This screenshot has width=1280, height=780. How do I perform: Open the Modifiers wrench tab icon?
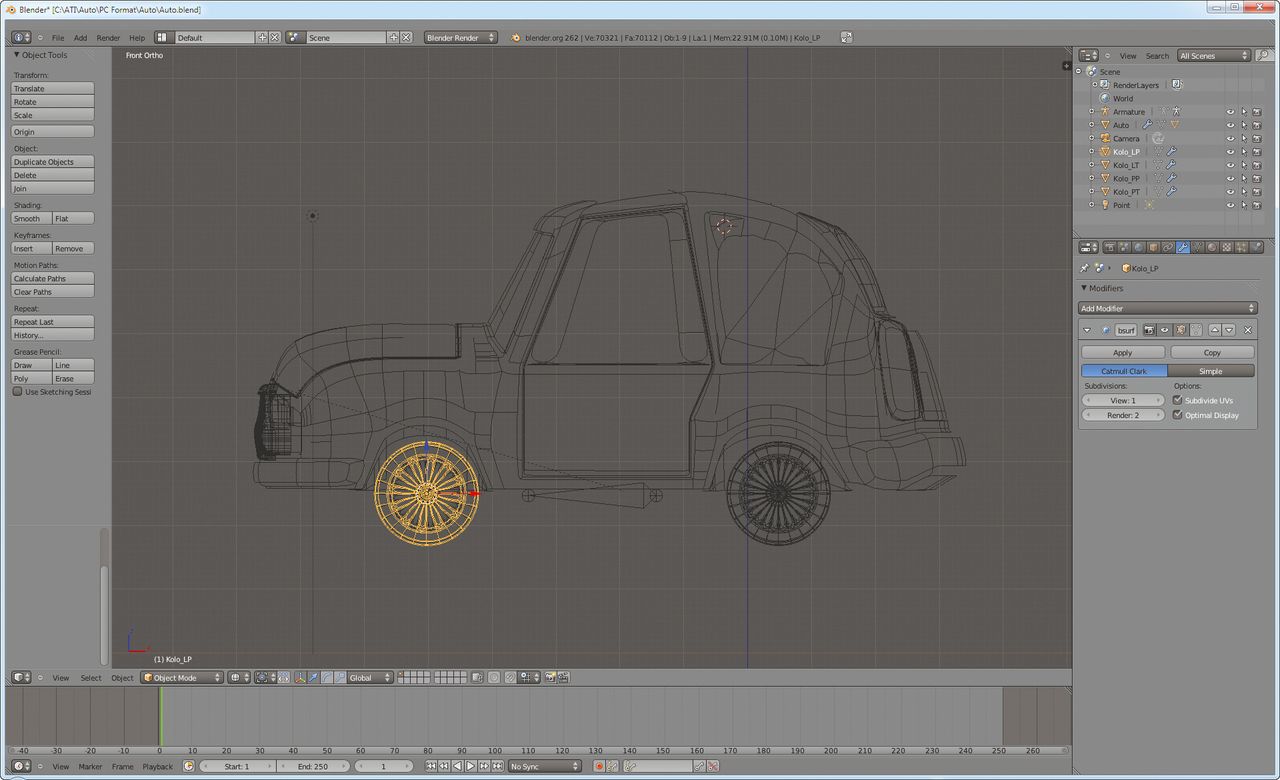point(1183,247)
